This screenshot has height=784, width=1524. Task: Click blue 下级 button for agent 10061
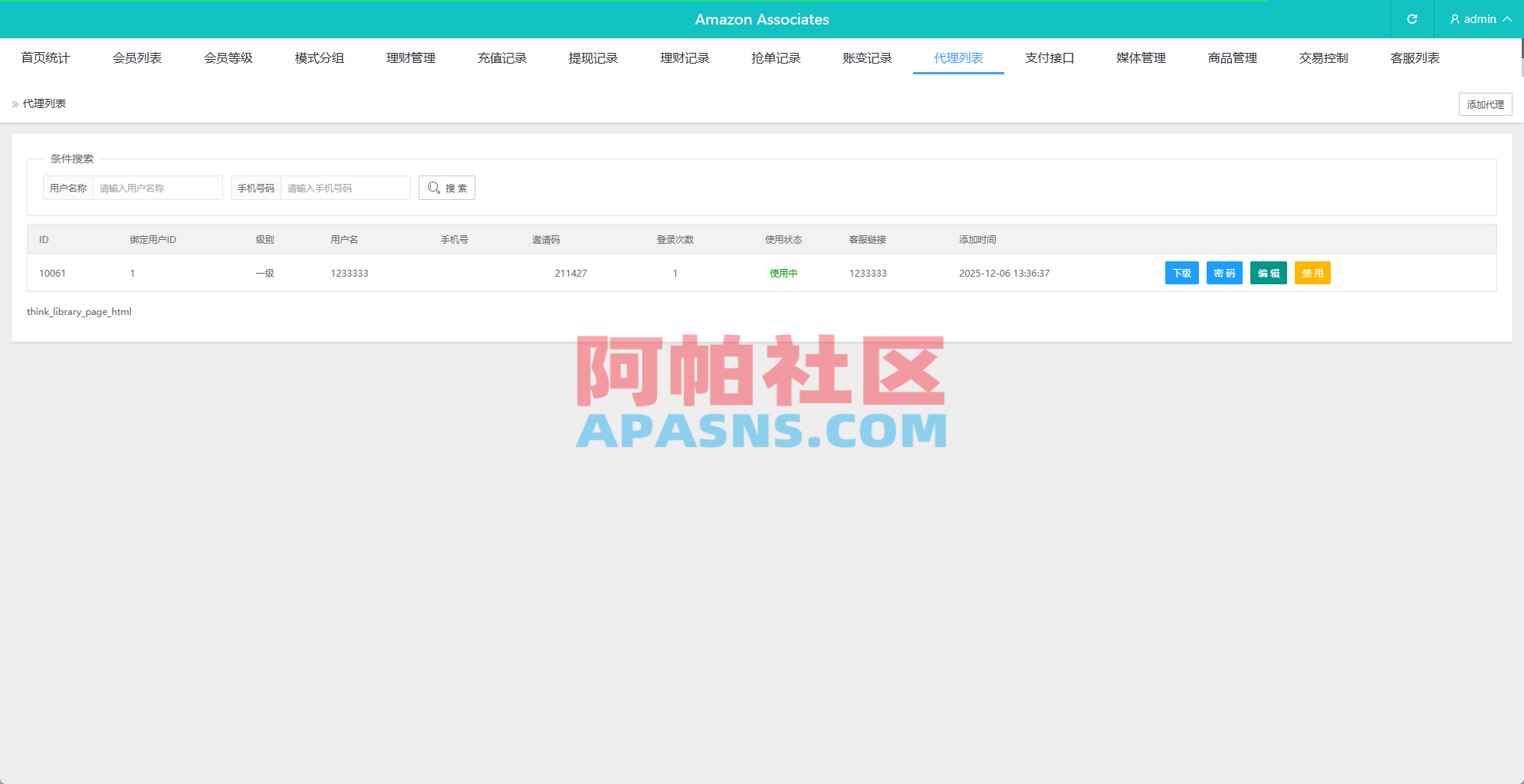[x=1181, y=273]
